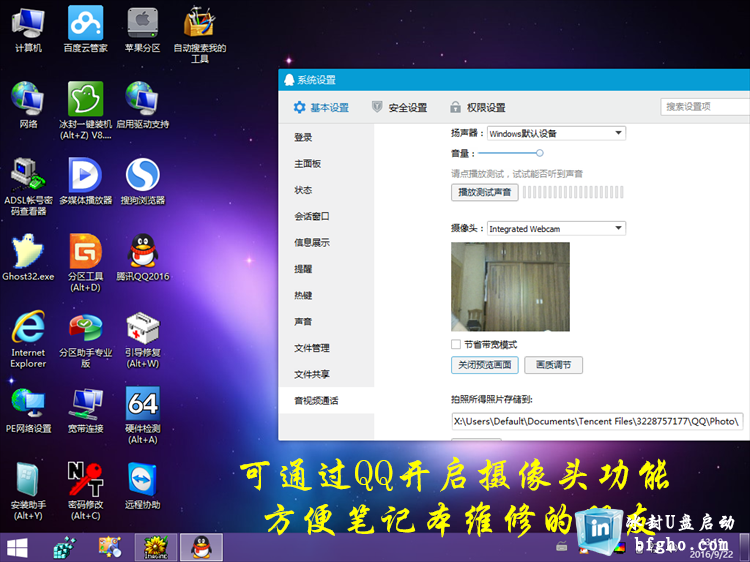Click the 播放测试声音 button

[485, 192]
